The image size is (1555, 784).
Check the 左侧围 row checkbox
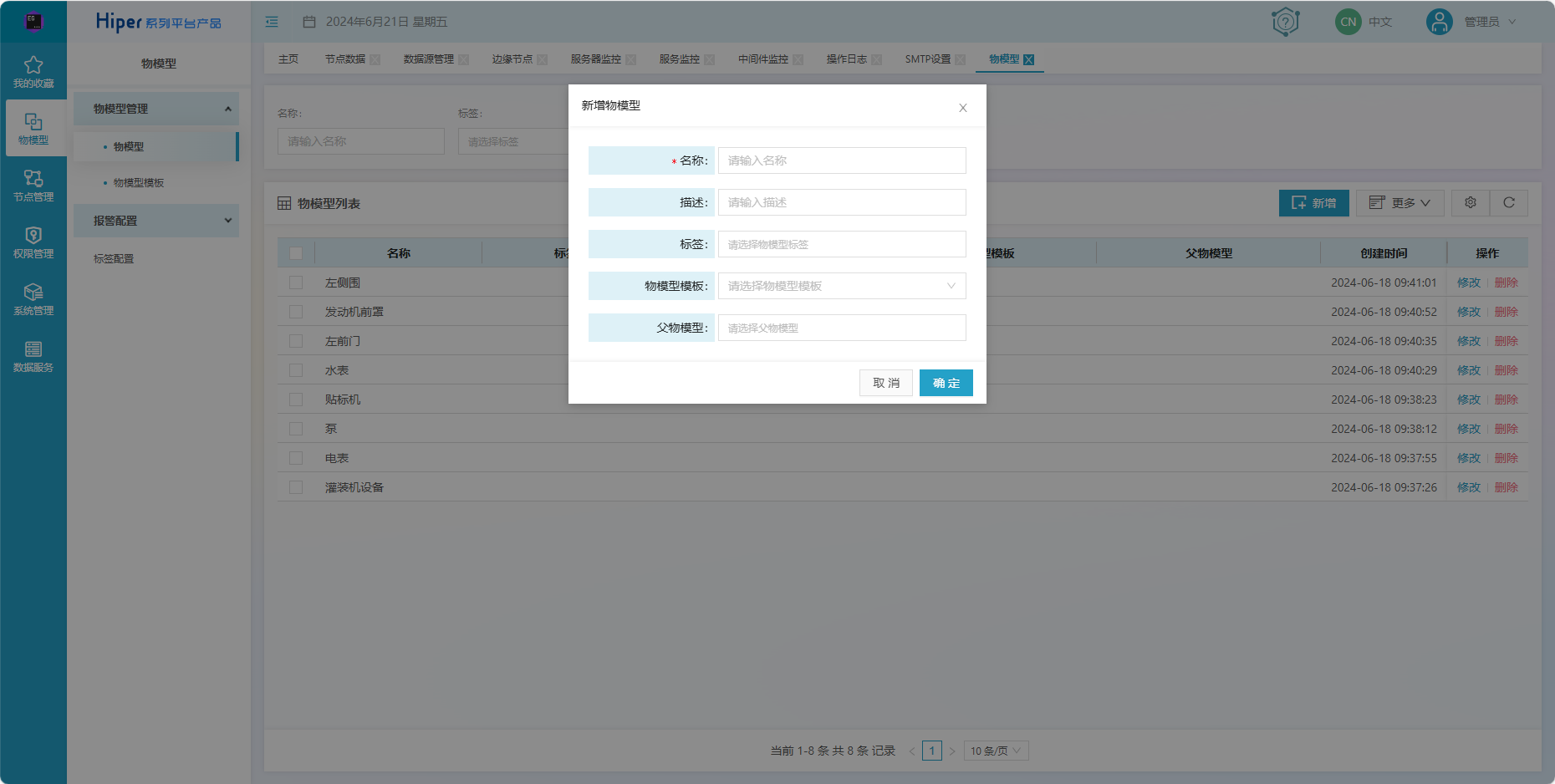coord(296,283)
